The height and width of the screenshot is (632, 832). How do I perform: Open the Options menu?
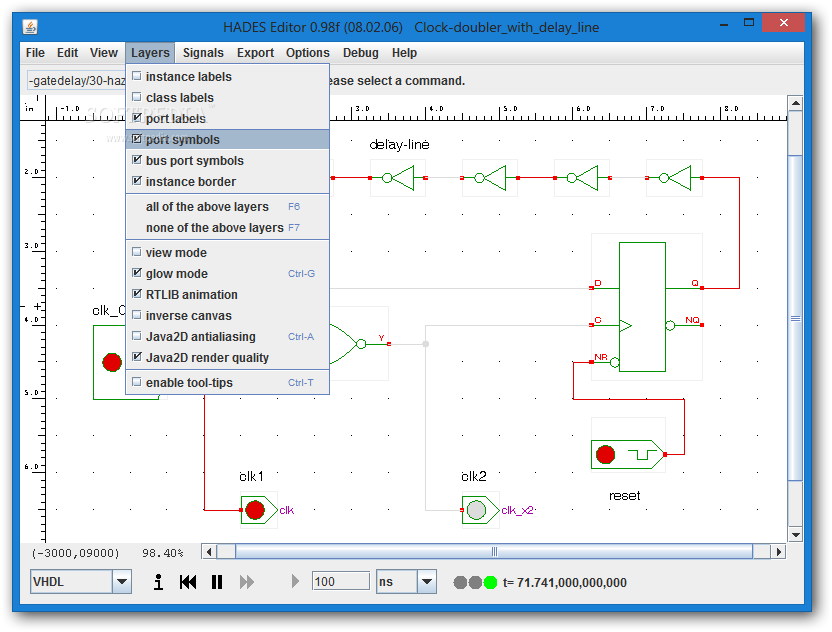tap(308, 53)
